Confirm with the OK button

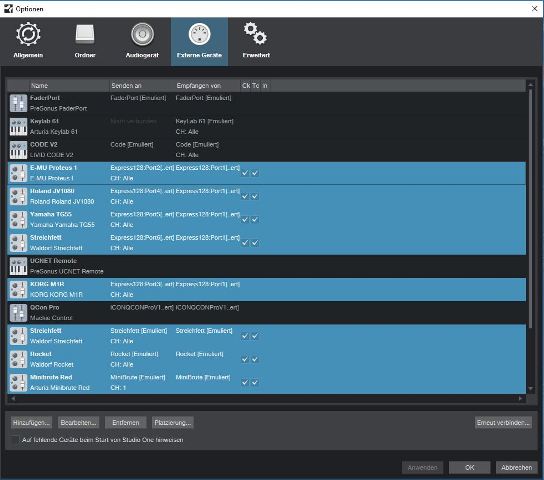469,468
